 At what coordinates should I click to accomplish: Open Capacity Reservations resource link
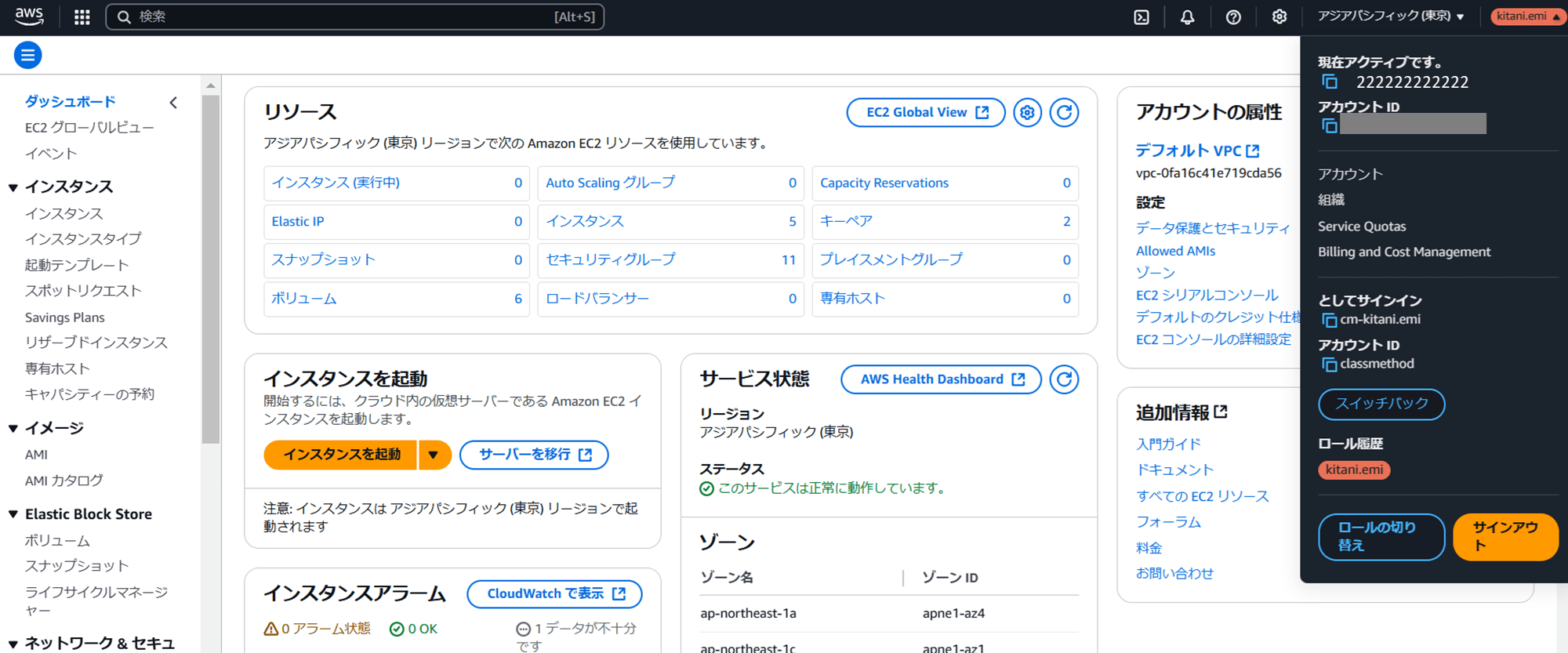tap(884, 183)
